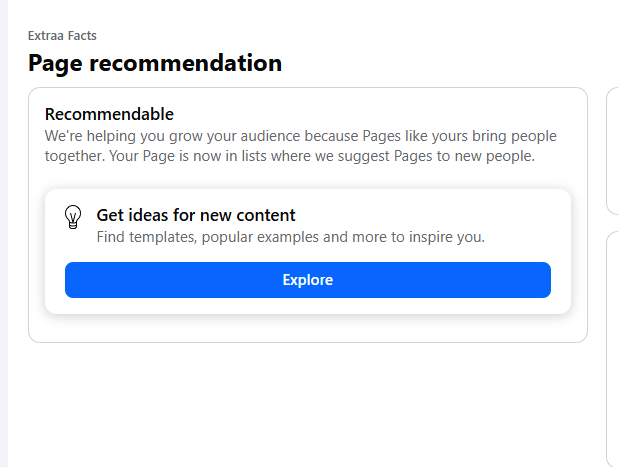Screen dimensions: 618x467
Task: Click the partially visible panel at top right
Action: [612, 150]
